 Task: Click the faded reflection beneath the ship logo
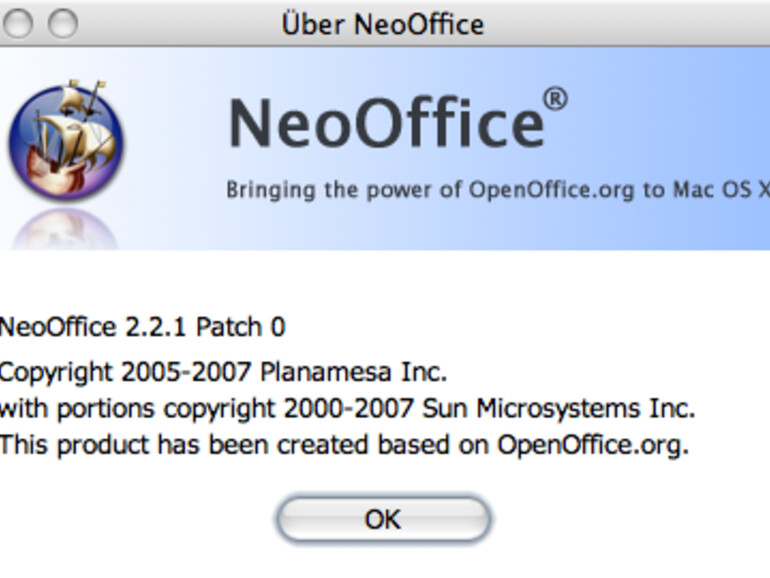pyautogui.click(x=66, y=226)
